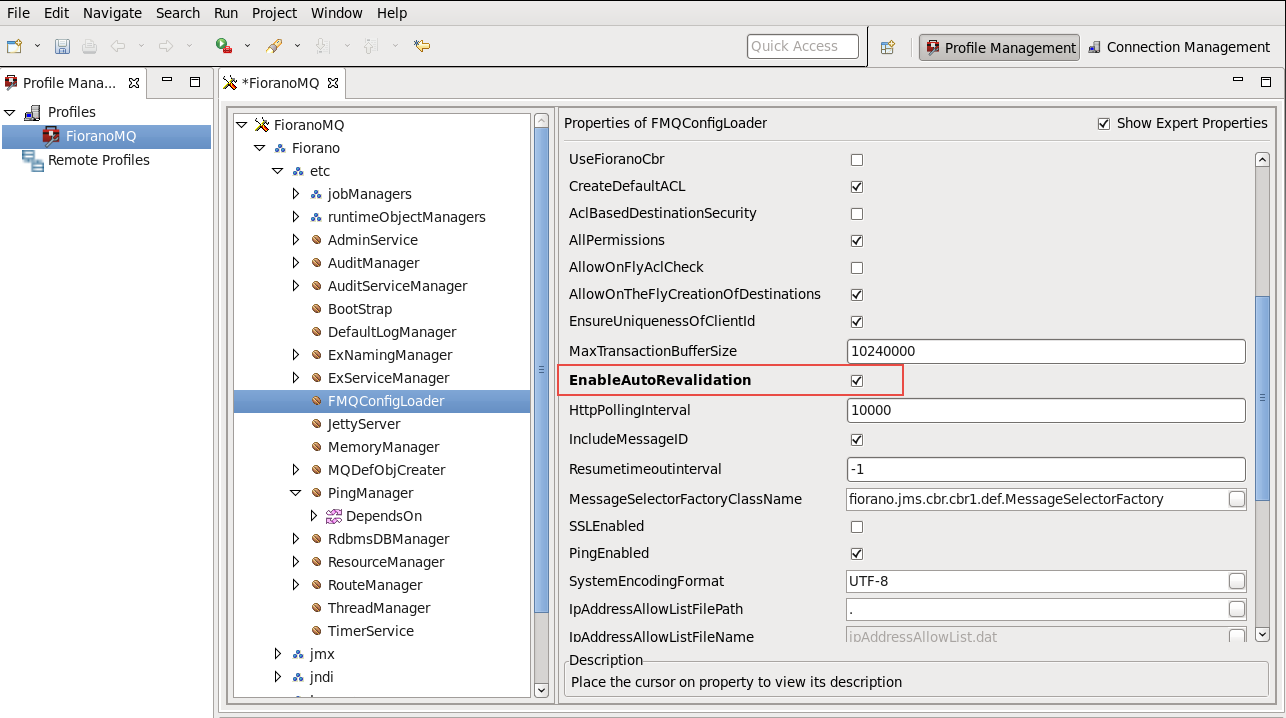Uncheck EnsureUniquenessOfClientId checkbox
The height and width of the screenshot is (718, 1286).
pyautogui.click(x=857, y=322)
